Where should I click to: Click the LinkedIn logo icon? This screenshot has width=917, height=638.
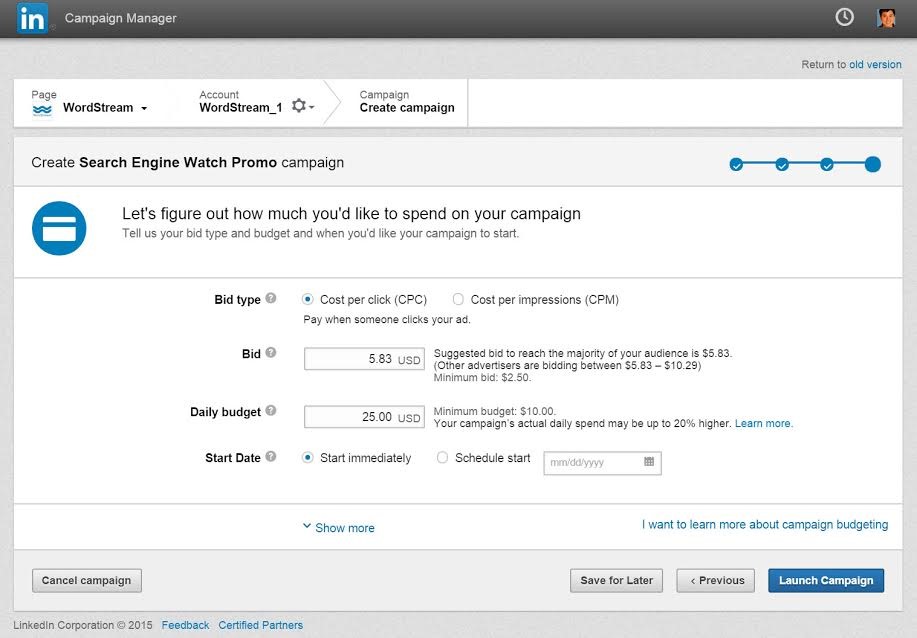[32, 18]
